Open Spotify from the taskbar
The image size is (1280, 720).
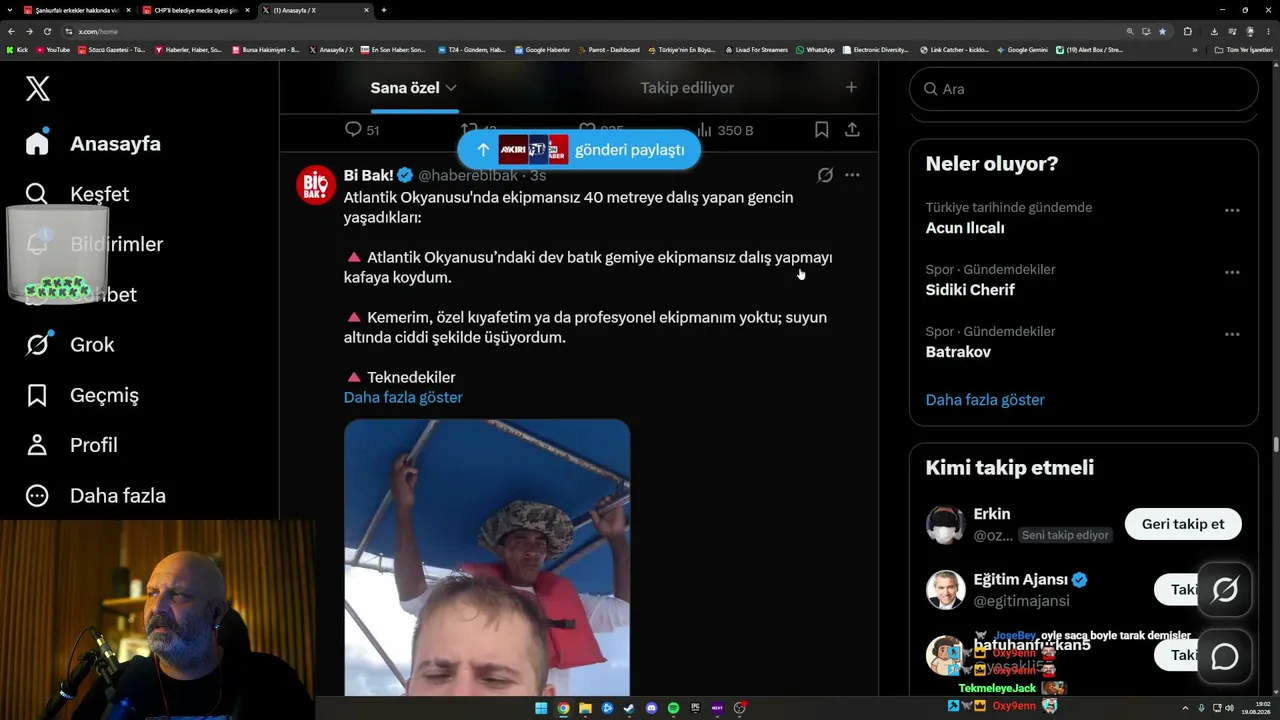click(673, 708)
